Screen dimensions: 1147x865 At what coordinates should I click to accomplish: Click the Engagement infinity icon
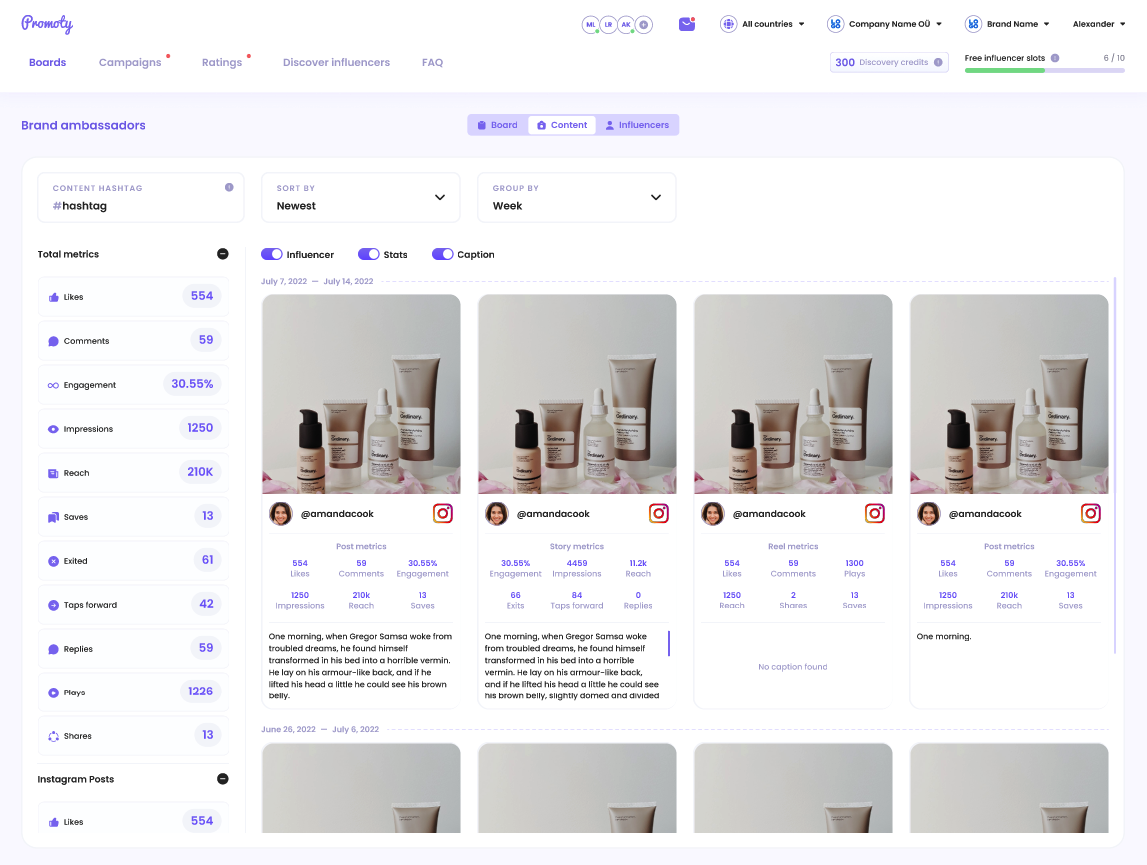coord(53,385)
